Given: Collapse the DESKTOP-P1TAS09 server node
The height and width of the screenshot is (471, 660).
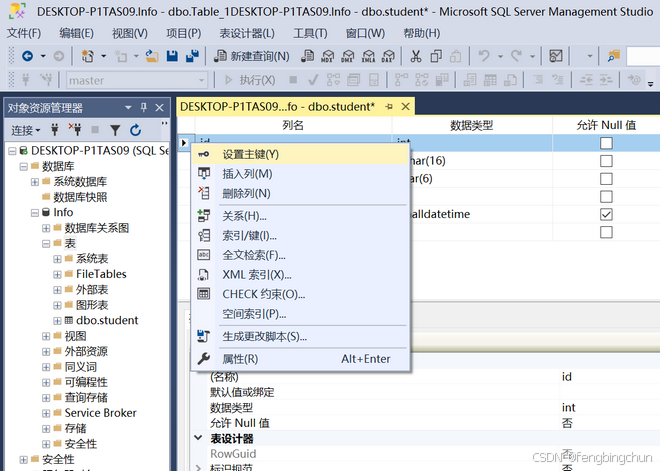Looking at the screenshot, I should coord(12,151).
